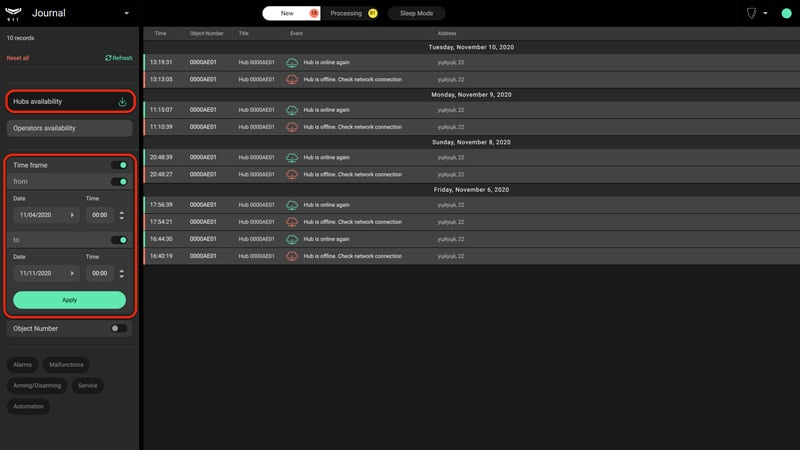
Task: Click the '10 records' count label
Action: (20, 38)
